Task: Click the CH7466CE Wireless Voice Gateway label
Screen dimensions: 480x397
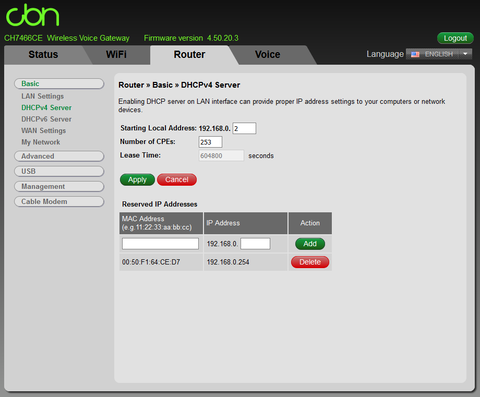Action: [x=67, y=38]
